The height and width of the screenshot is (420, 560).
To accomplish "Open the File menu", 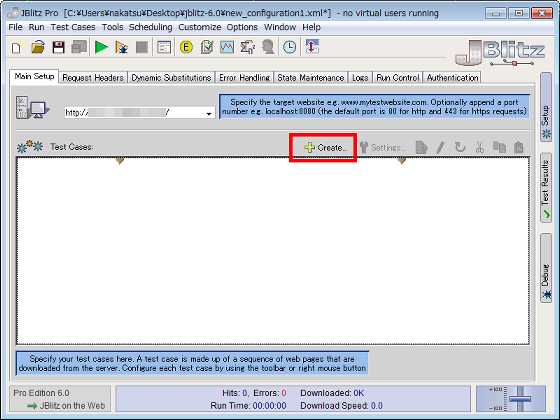I will (x=15, y=27).
